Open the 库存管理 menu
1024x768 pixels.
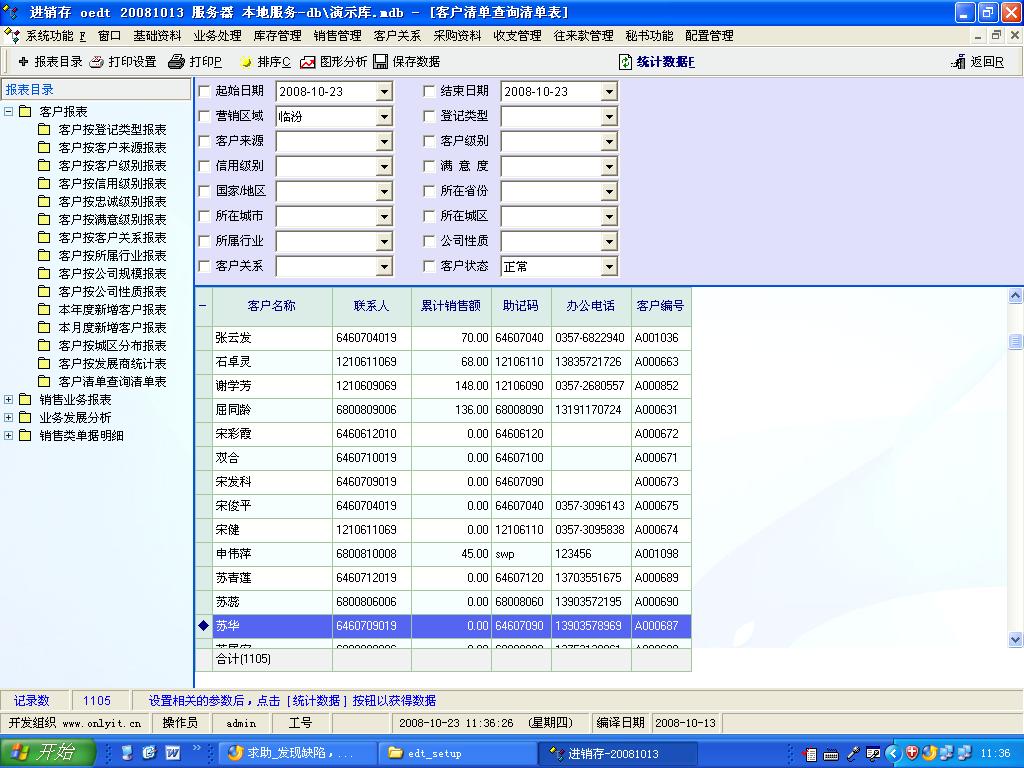[277, 36]
